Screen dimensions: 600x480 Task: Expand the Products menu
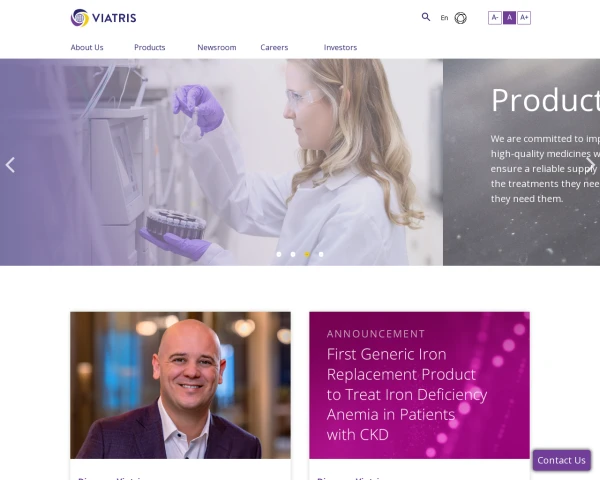pyautogui.click(x=150, y=47)
